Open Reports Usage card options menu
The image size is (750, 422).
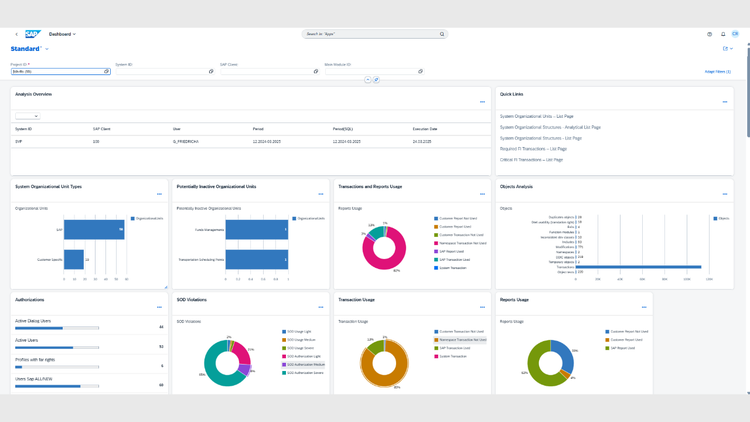tap(644, 307)
